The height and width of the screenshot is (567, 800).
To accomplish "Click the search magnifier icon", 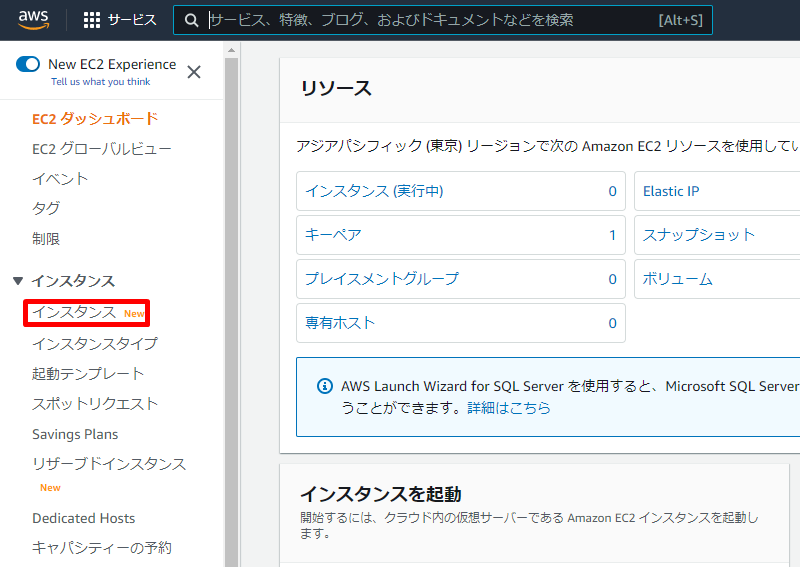I will point(191,20).
